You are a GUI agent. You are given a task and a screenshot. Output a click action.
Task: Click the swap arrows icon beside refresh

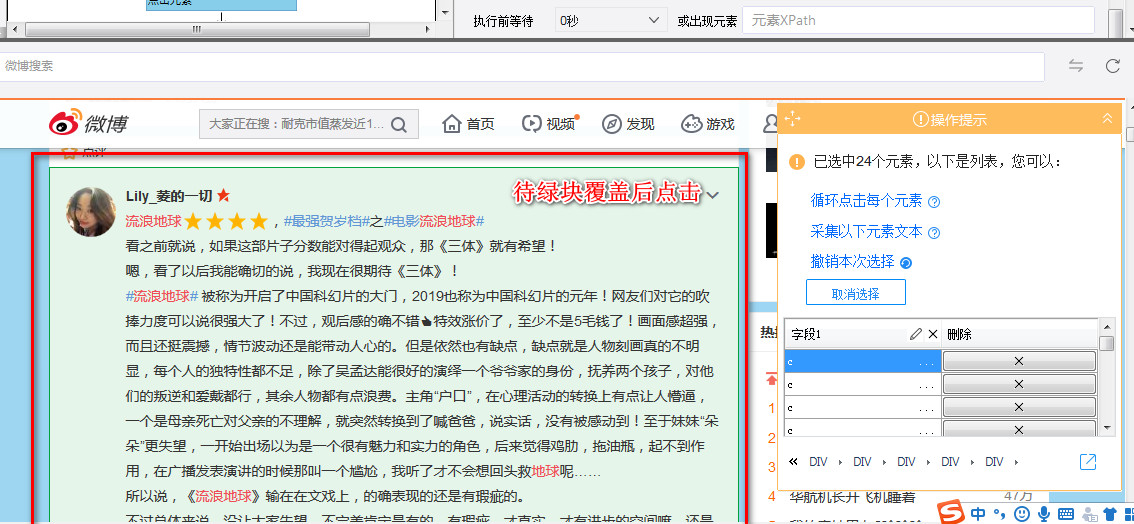[x=1076, y=66]
